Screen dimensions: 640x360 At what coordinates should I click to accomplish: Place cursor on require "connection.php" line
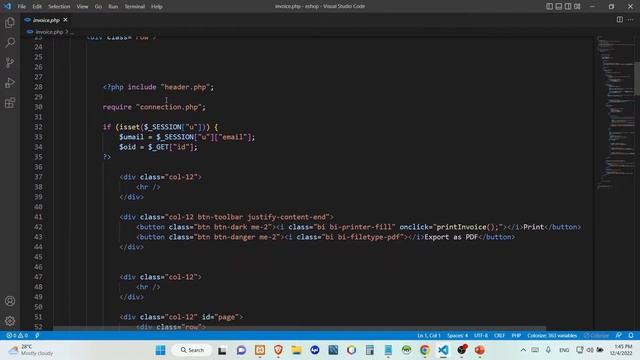tap(154, 107)
